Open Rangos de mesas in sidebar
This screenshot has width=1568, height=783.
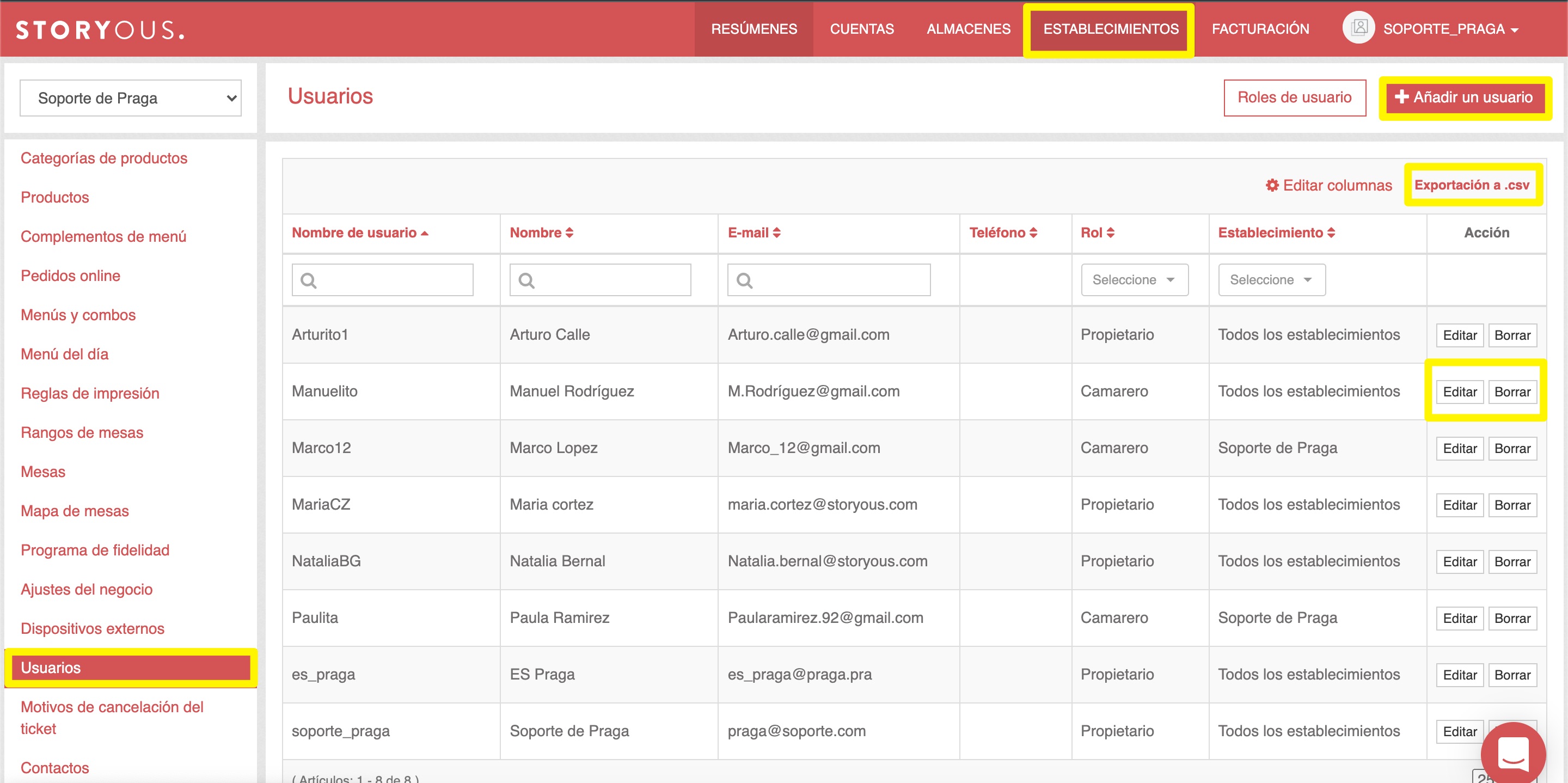point(82,432)
